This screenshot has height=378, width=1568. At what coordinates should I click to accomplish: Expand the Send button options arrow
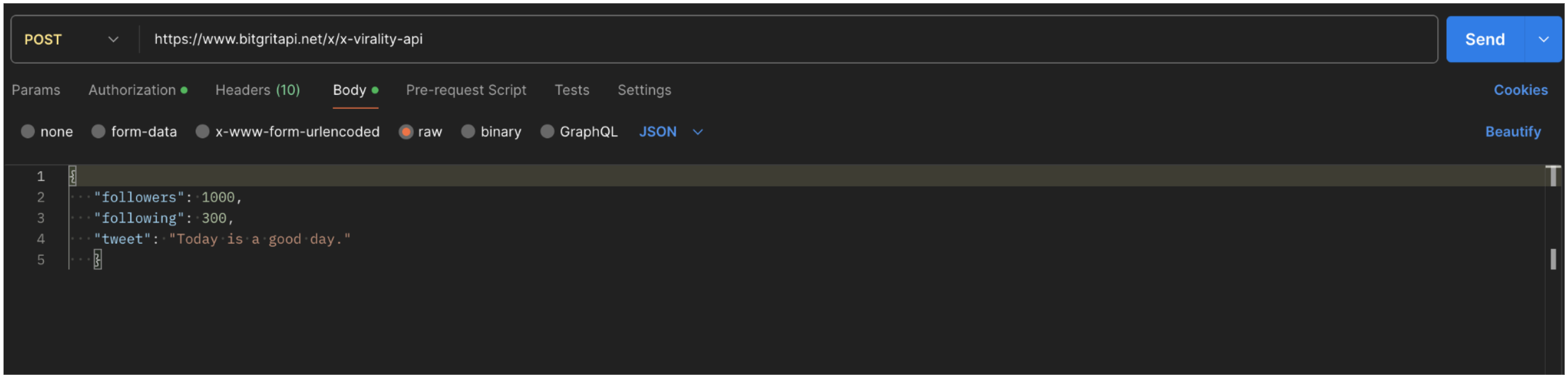(x=1543, y=39)
